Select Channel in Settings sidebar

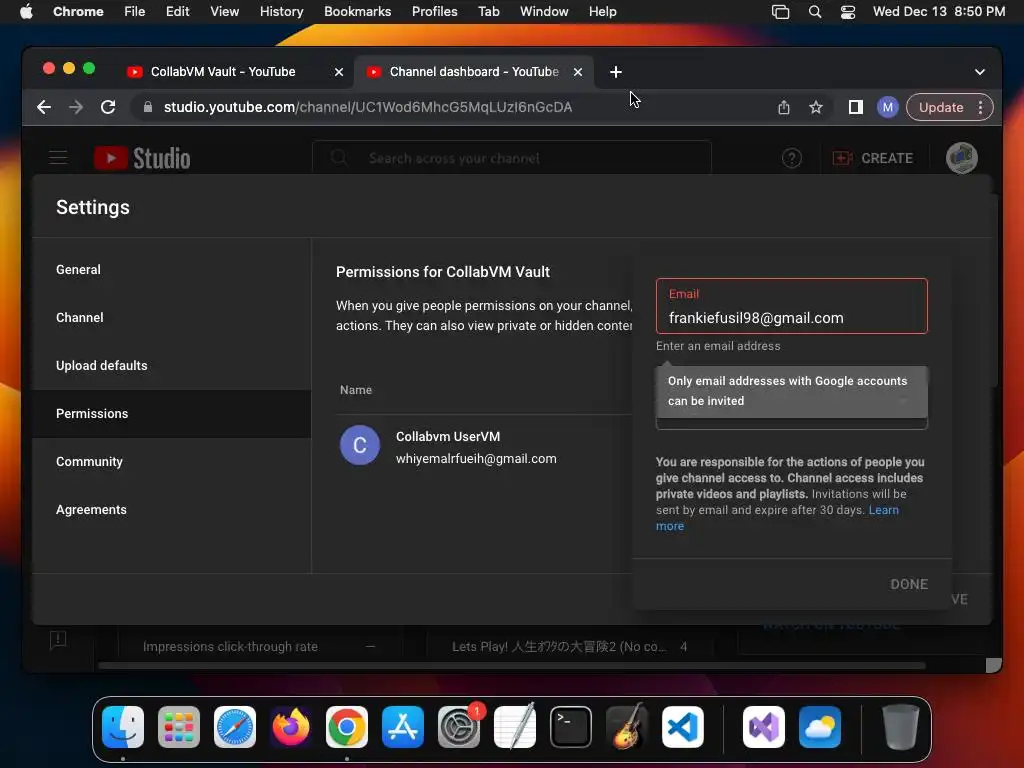point(171,317)
